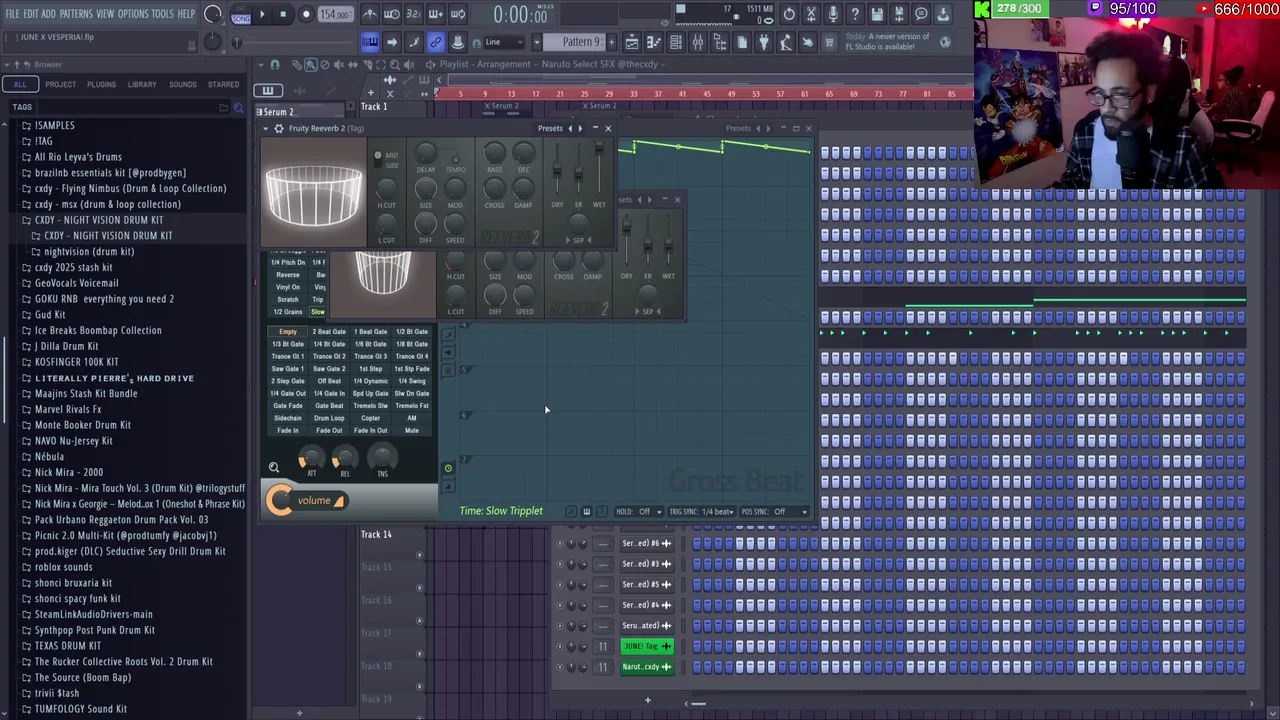The width and height of the screenshot is (1280, 720).
Task: Open the tempo tapper icon
Action: (785, 42)
